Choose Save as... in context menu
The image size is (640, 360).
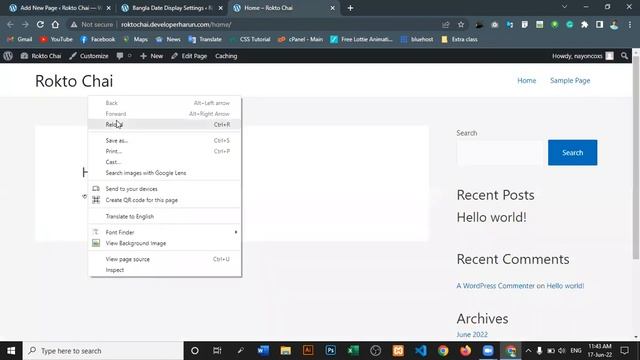(x=164, y=140)
